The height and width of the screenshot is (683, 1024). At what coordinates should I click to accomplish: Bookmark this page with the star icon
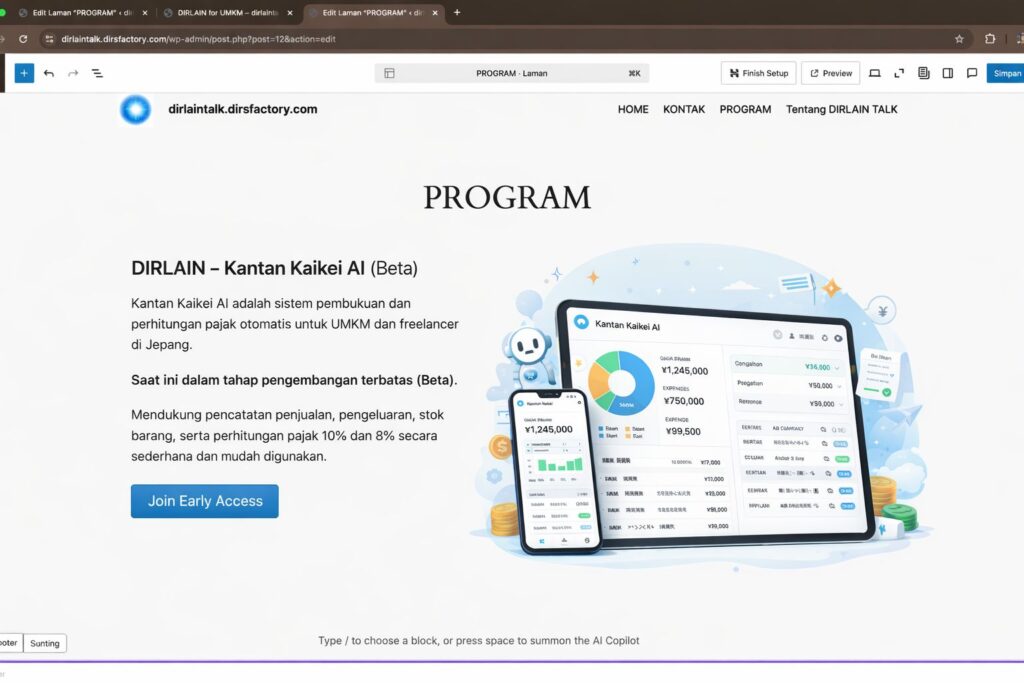[x=959, y=39]
